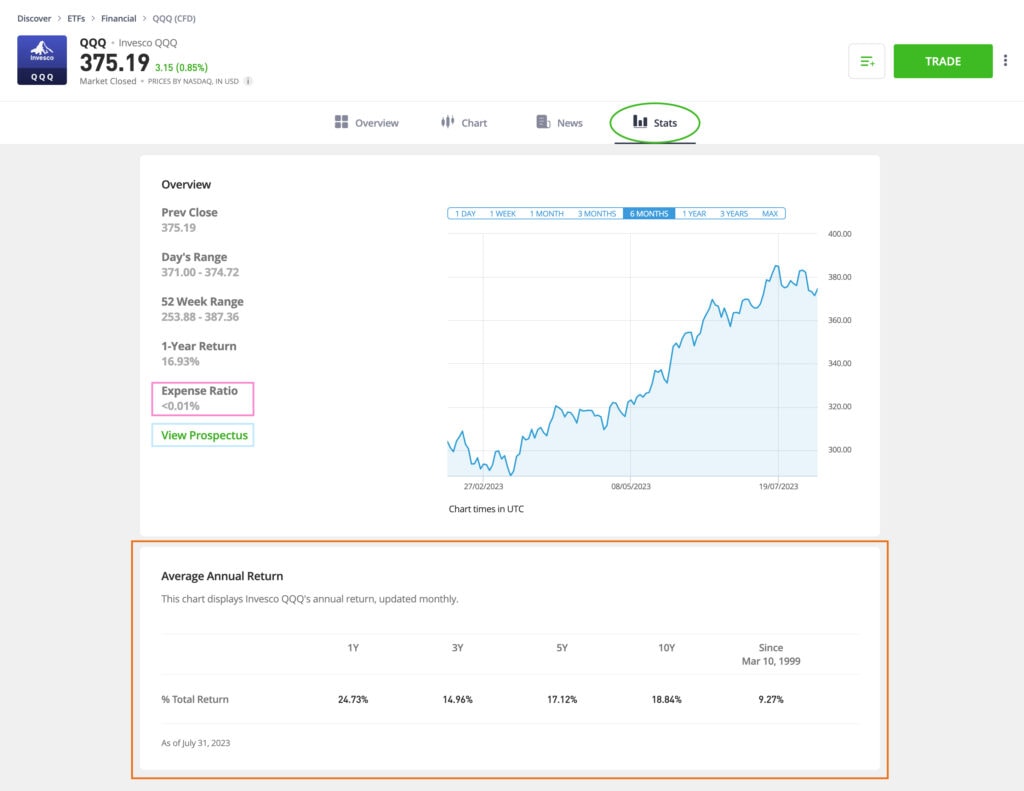The width and height of the screenshot is (1024, 791).
Task: Open the three-dot more options menu
Action: pos(1005,61)
